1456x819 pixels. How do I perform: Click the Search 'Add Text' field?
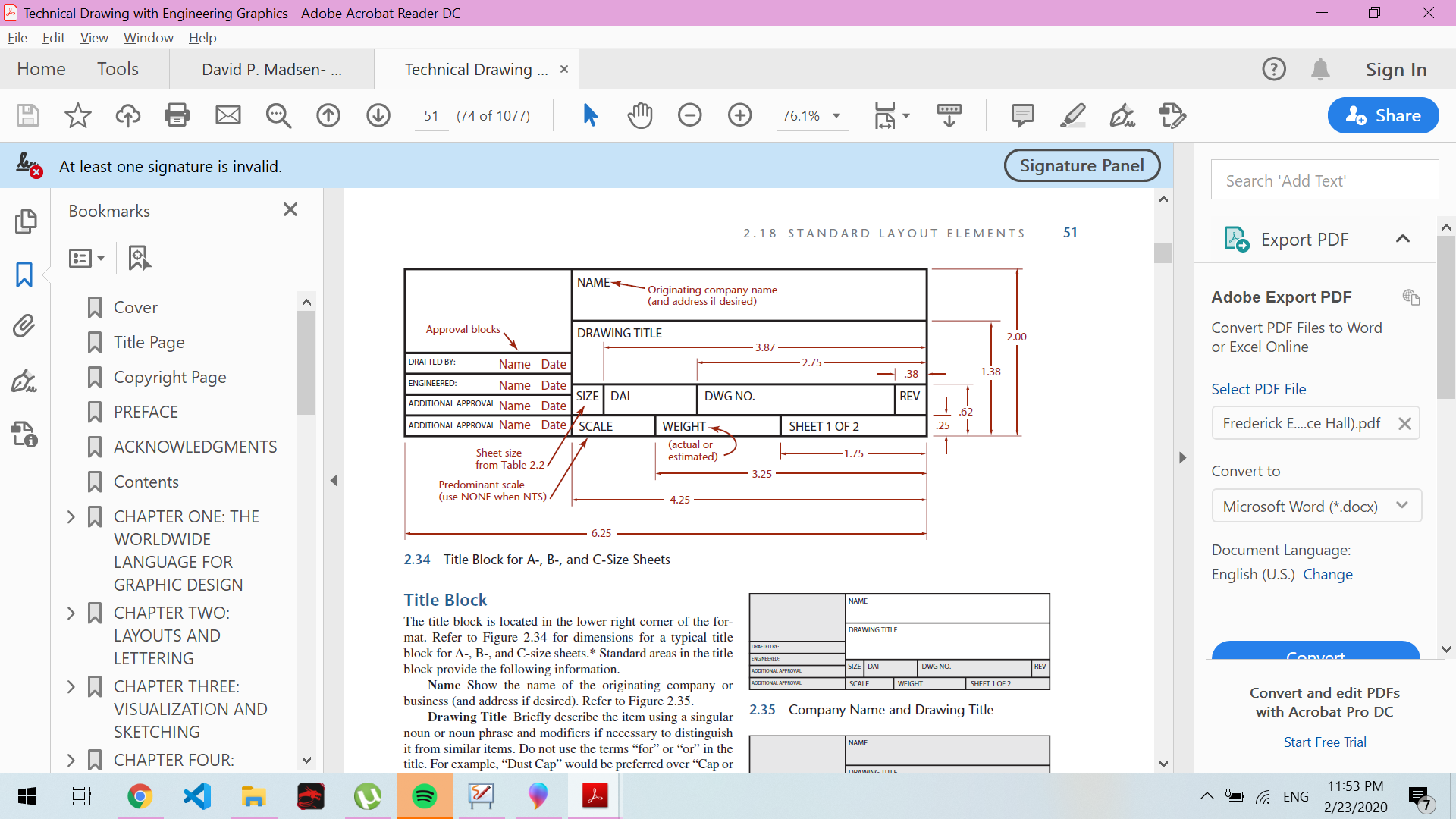pyautogui.click(x=1324, y=180)
